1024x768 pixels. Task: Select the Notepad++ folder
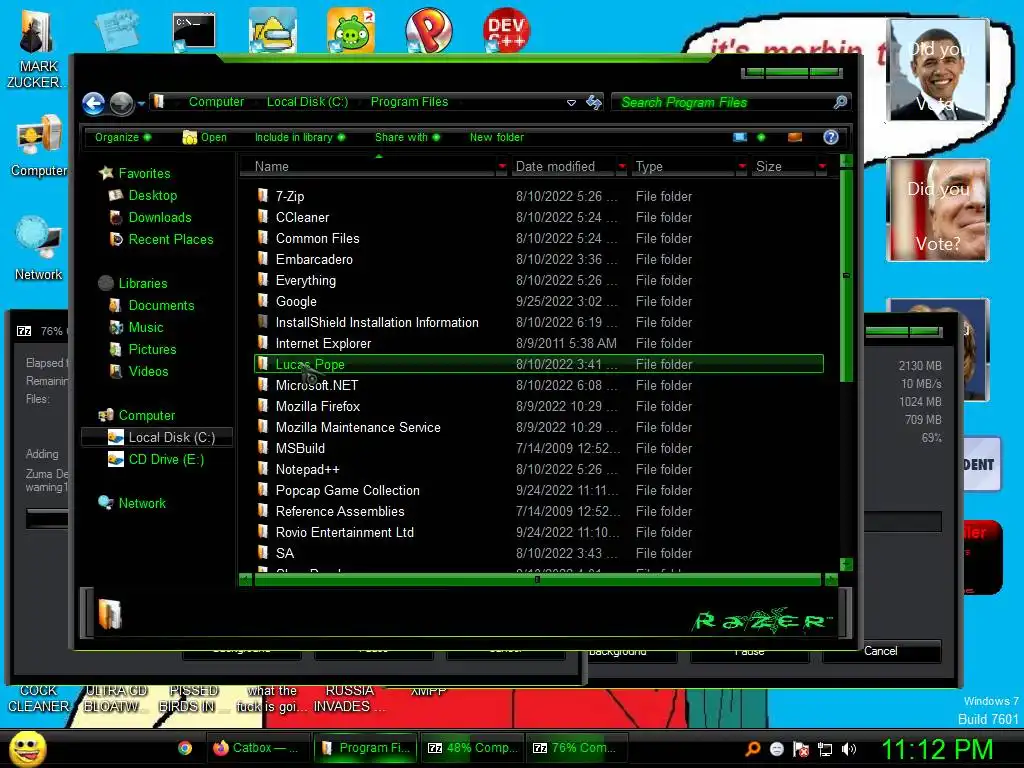tap(539, 469)
